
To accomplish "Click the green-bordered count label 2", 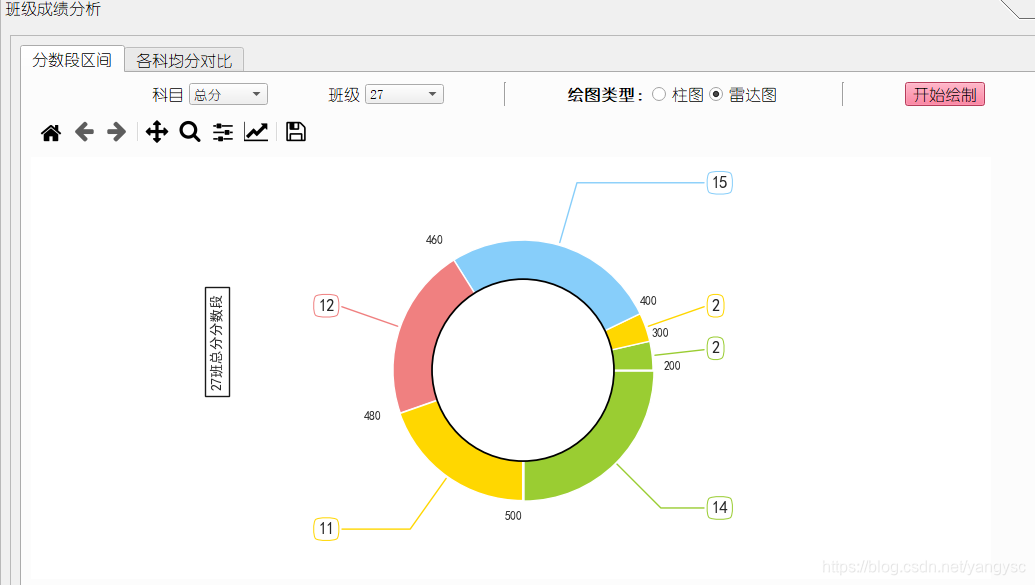I will [716, 348].
